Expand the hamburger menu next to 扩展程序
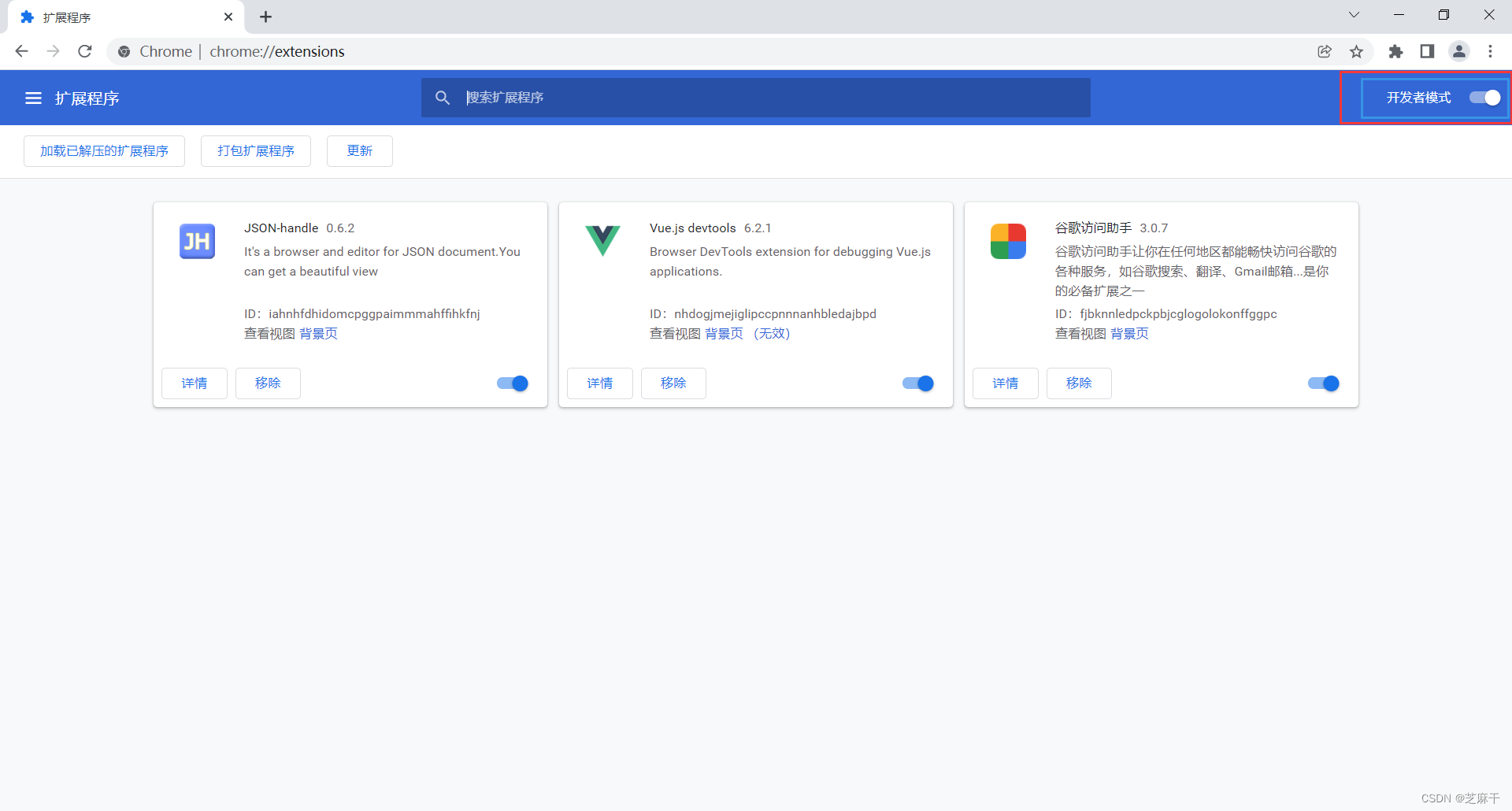 pos(32,98)
